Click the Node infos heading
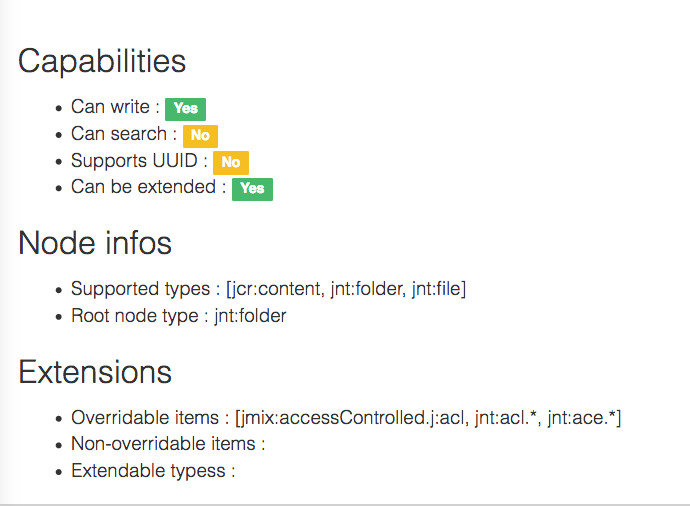Image resolution: width=690 pixels, height=506 pixels. 95,243
